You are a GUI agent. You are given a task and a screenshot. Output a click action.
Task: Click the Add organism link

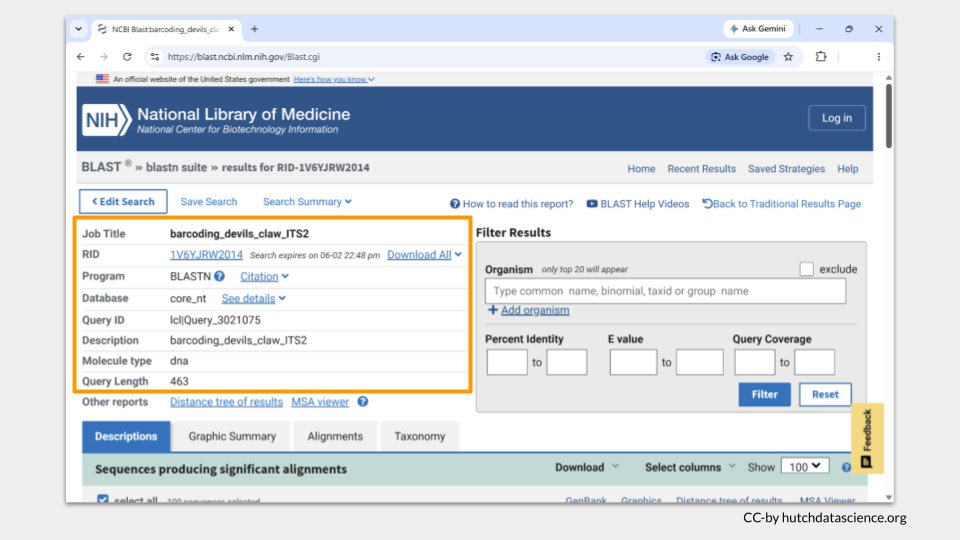pyautogui.click(x=535, y=310)
